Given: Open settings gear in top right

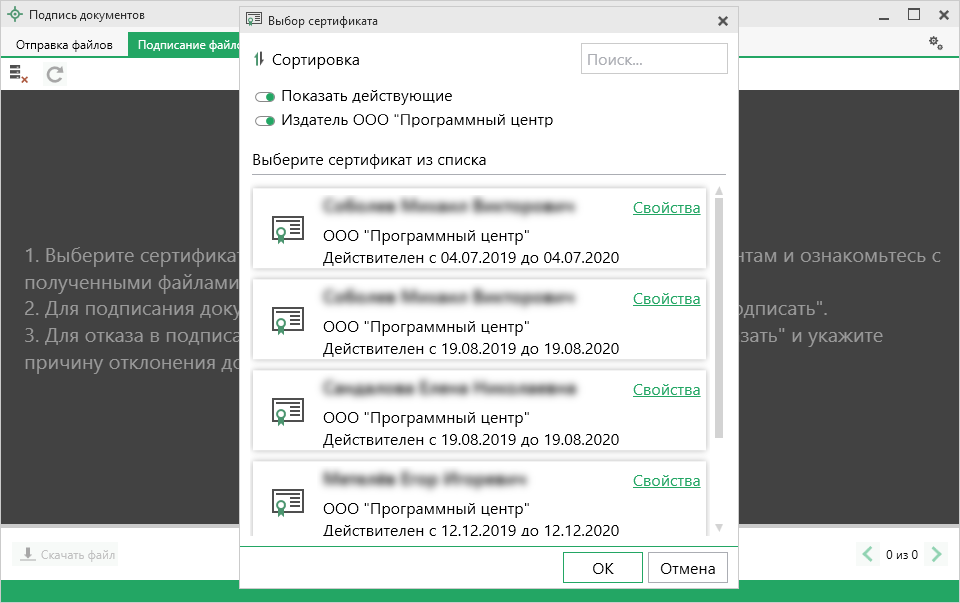Looking at the screenshot, I should click(935, 43).
